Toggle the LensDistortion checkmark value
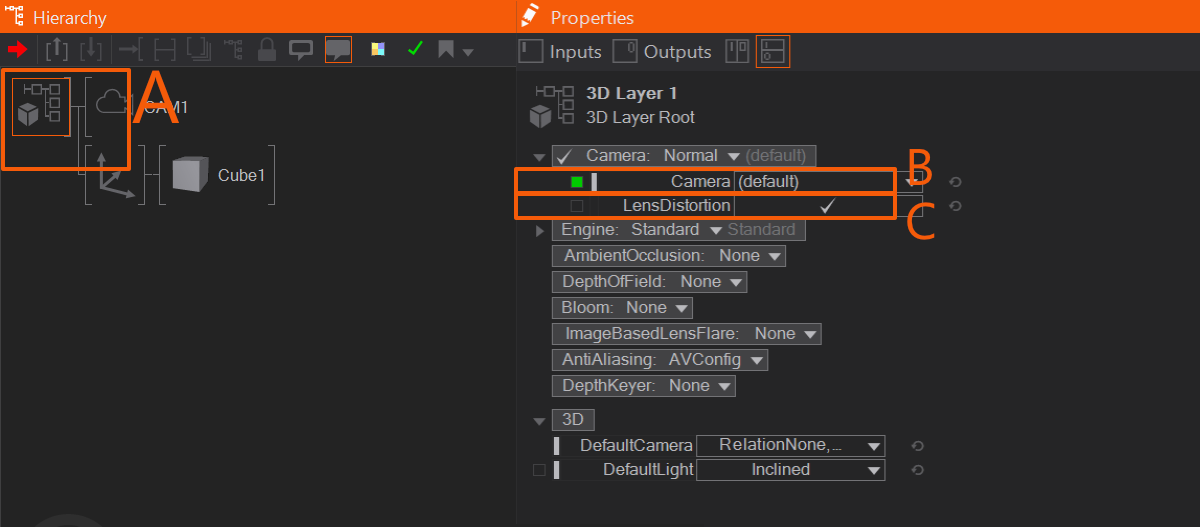 (826, 206)
